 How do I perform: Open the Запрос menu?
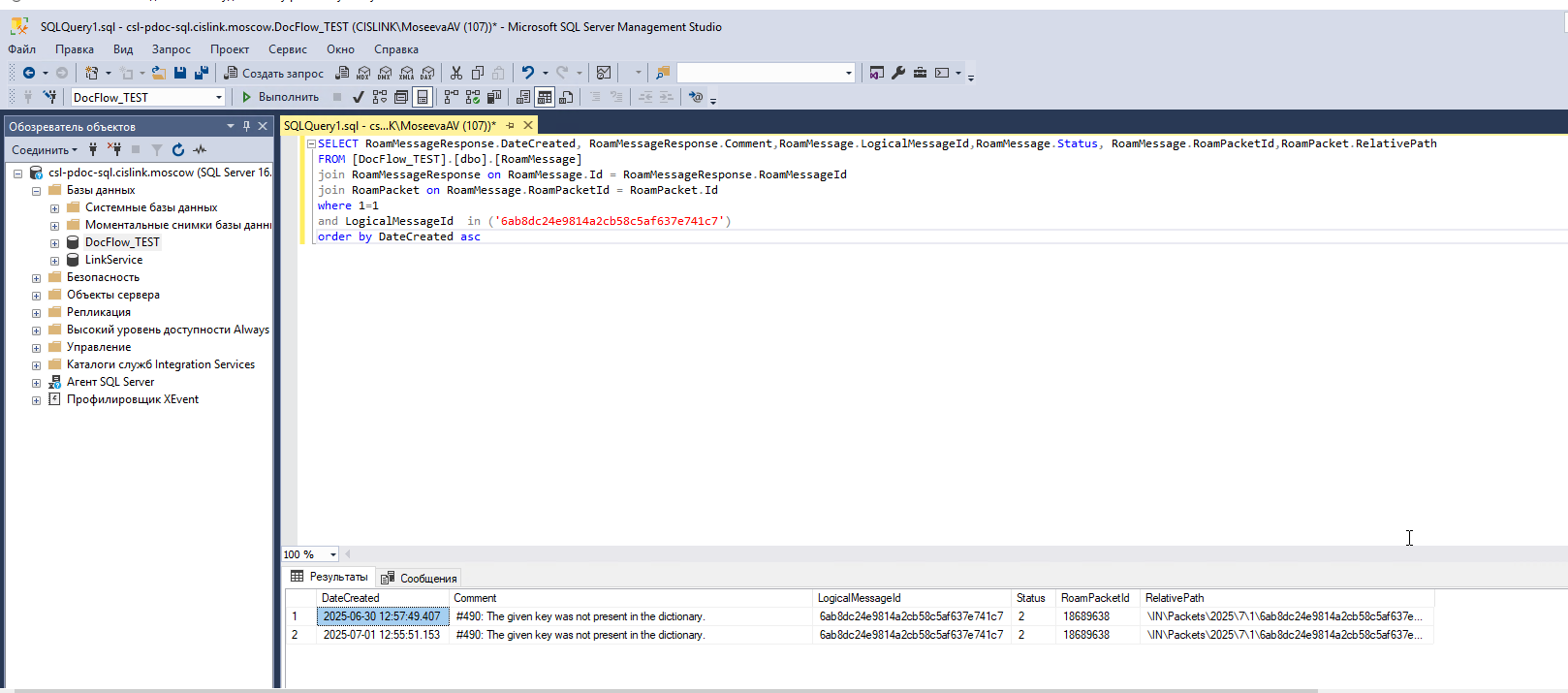[x=172, y=49]
